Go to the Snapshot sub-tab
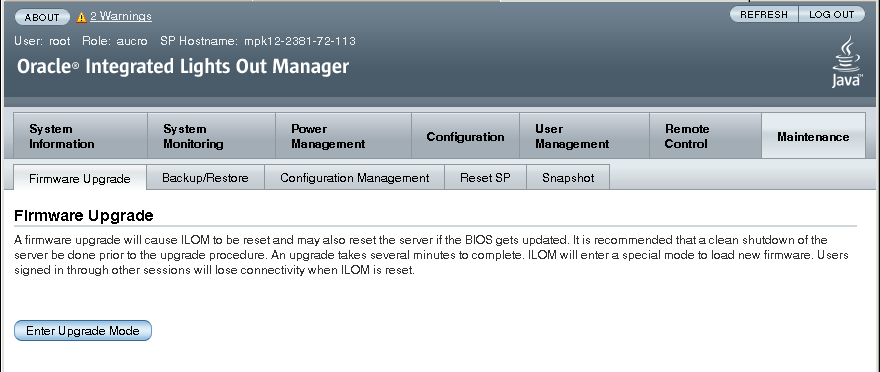This screenshot has width=880, height=372. (x=568, y=178)
